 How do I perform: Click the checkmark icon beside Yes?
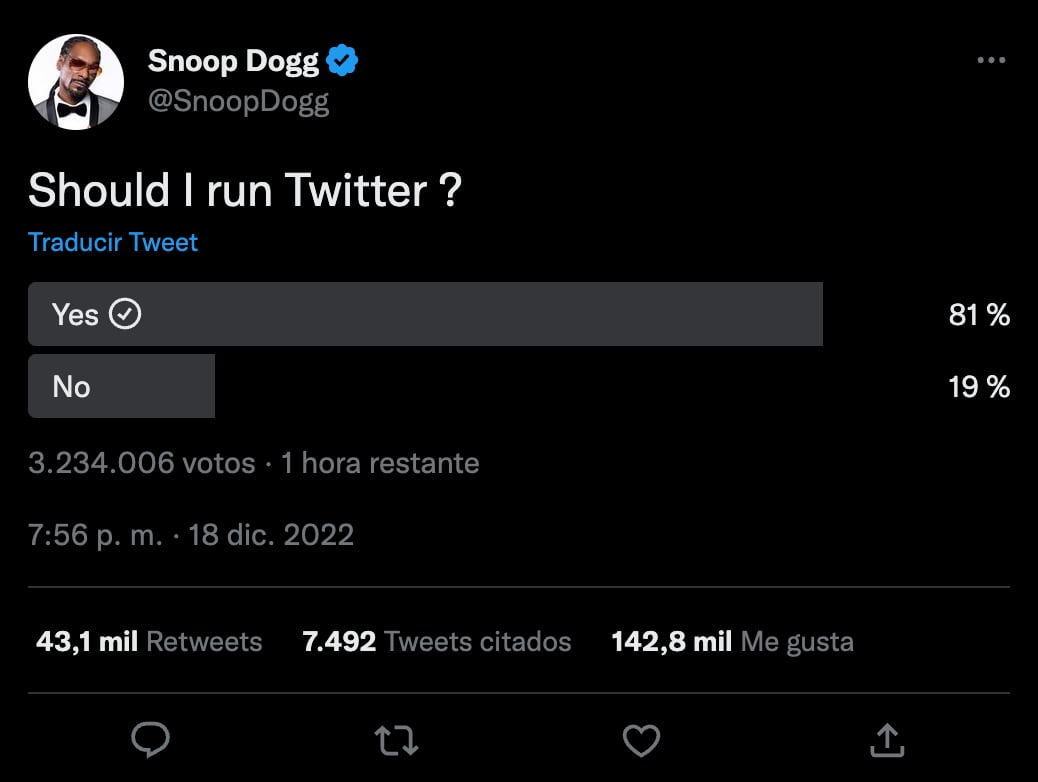click(x=125, y=315)
